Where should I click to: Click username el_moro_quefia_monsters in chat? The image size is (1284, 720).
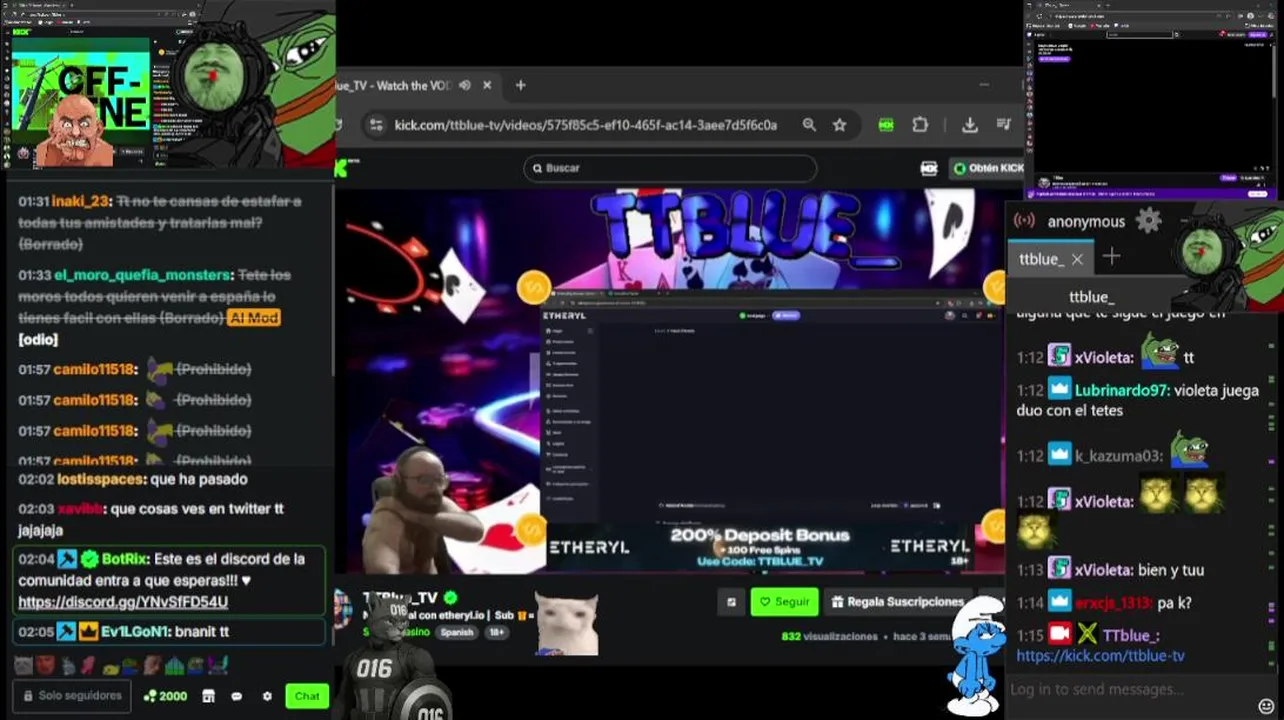click(143, 275)
